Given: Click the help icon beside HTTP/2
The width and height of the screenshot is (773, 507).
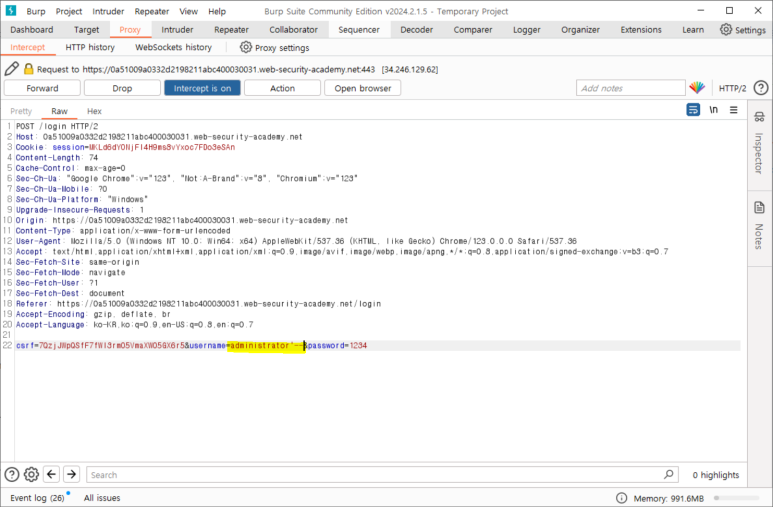Looking at the screenshot, I should click(761, 88).
